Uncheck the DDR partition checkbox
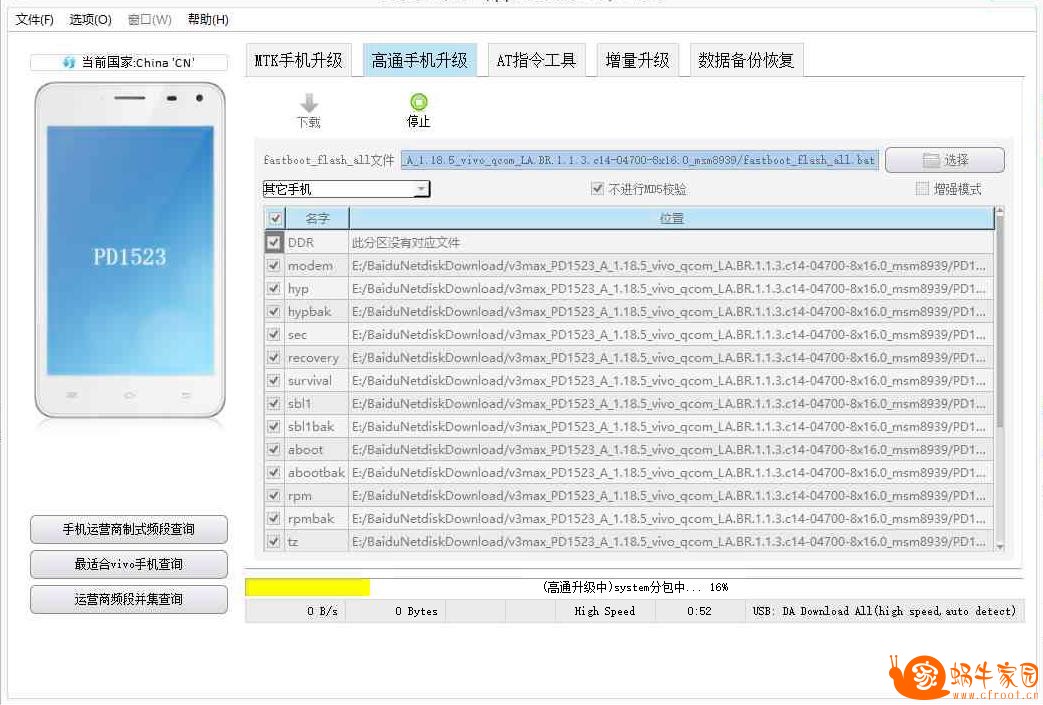 (273, 242)
